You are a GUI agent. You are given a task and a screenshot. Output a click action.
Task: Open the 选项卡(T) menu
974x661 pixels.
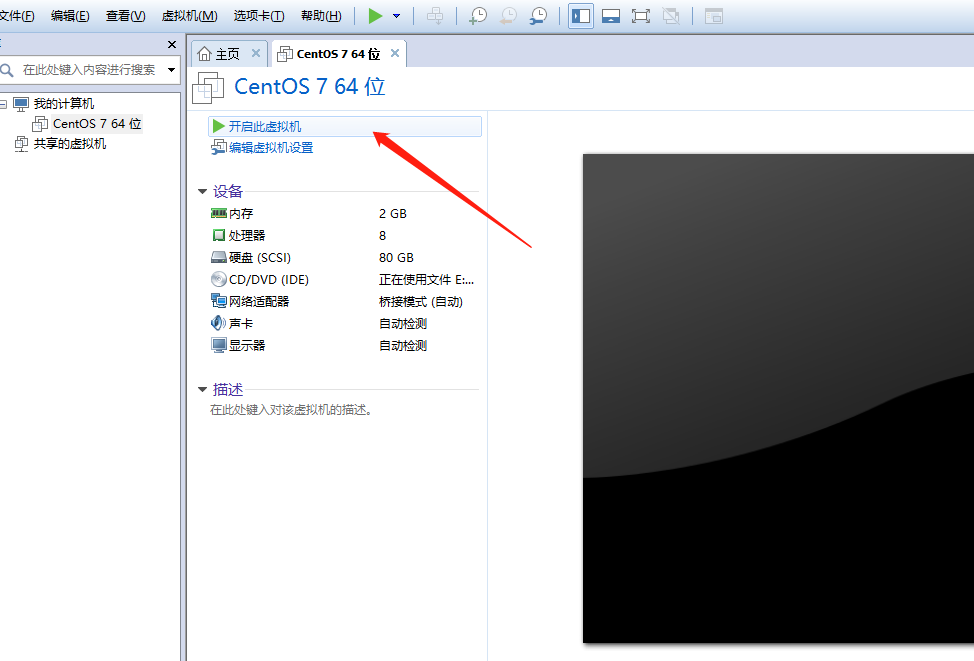point(259,16)
